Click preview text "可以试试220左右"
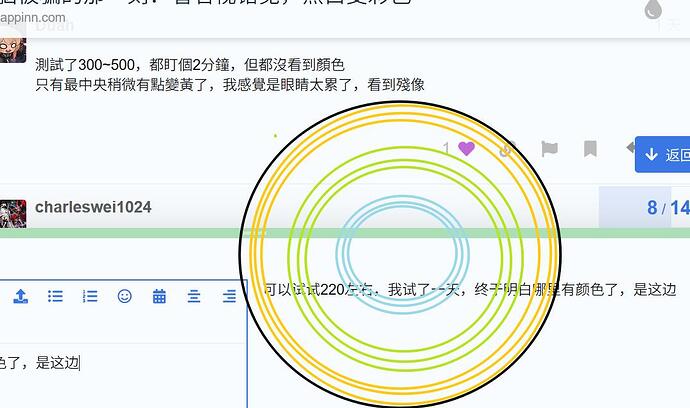The height and width of the screenshot is (408, 690). (x=319, y=290)
